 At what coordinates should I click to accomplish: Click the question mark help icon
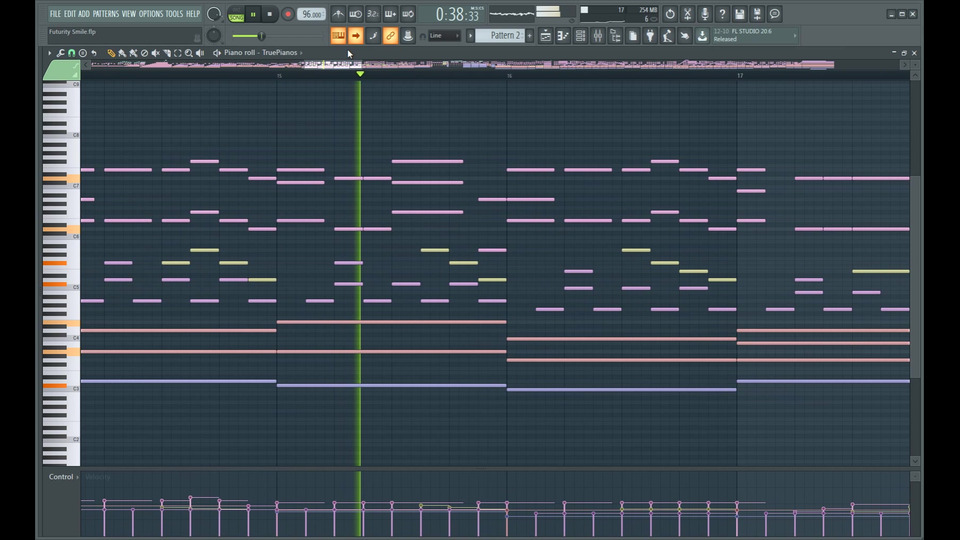click(722, 14)
